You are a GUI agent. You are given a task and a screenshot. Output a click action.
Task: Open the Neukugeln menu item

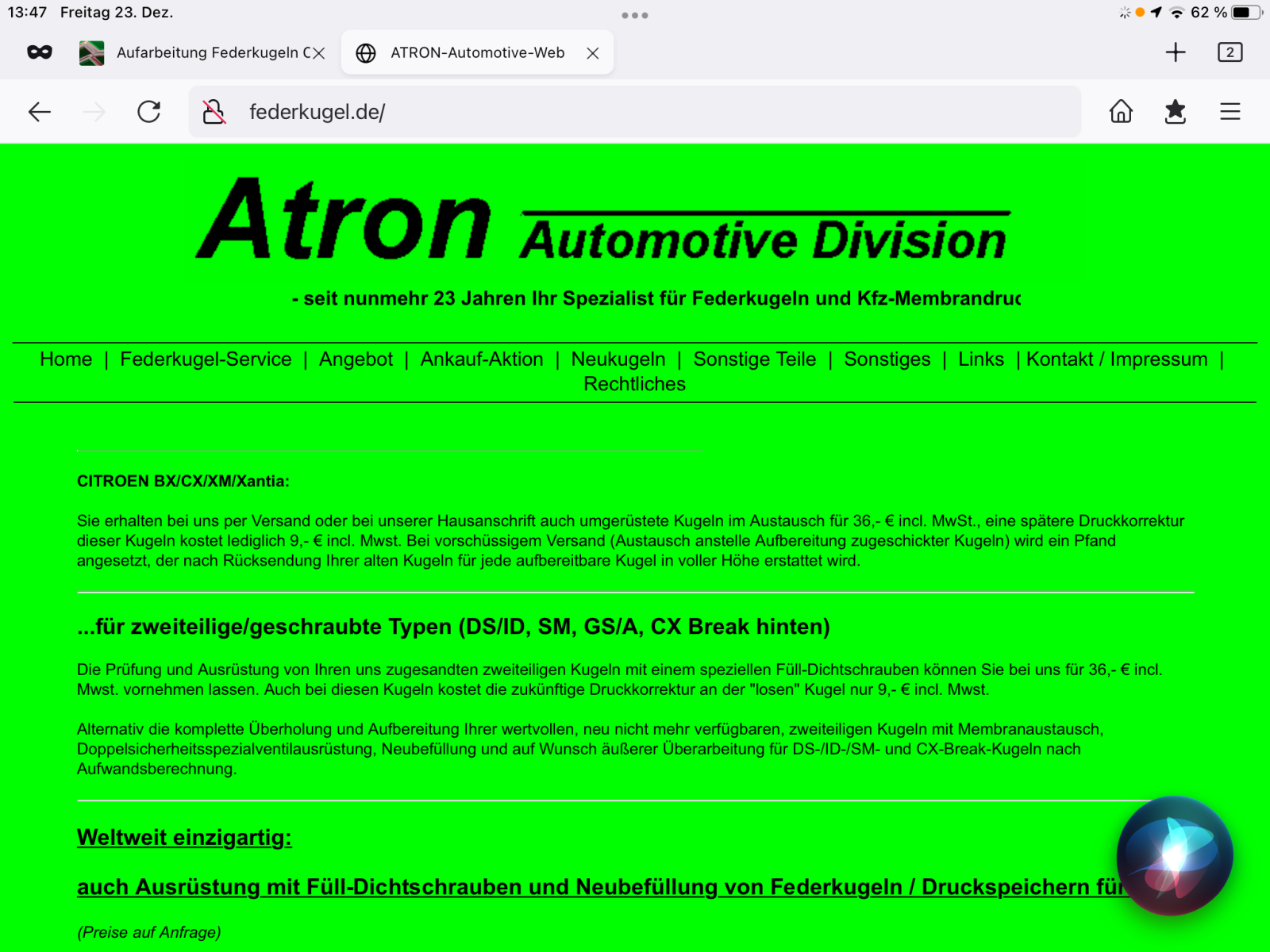(618, 359)
